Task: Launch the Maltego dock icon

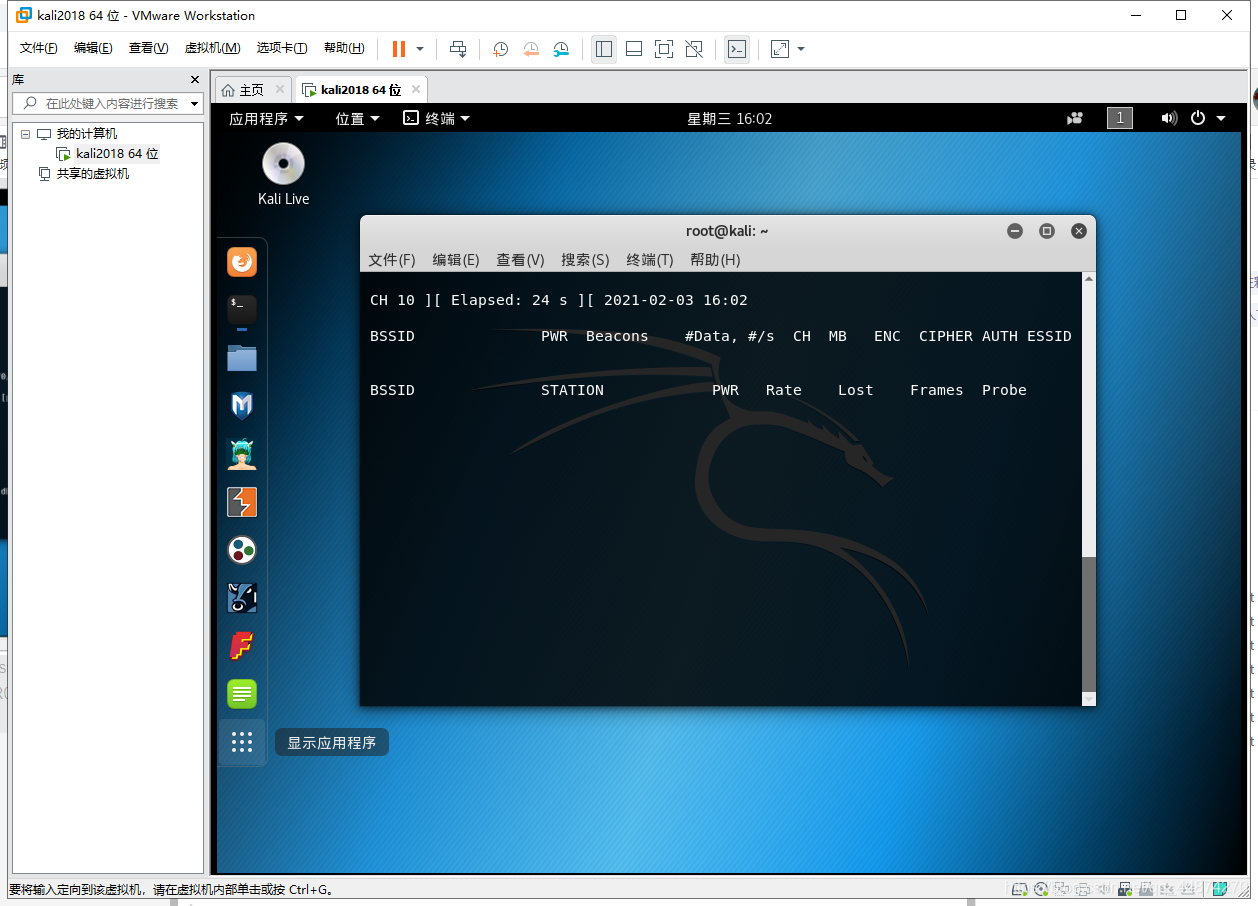Action: 242,598
